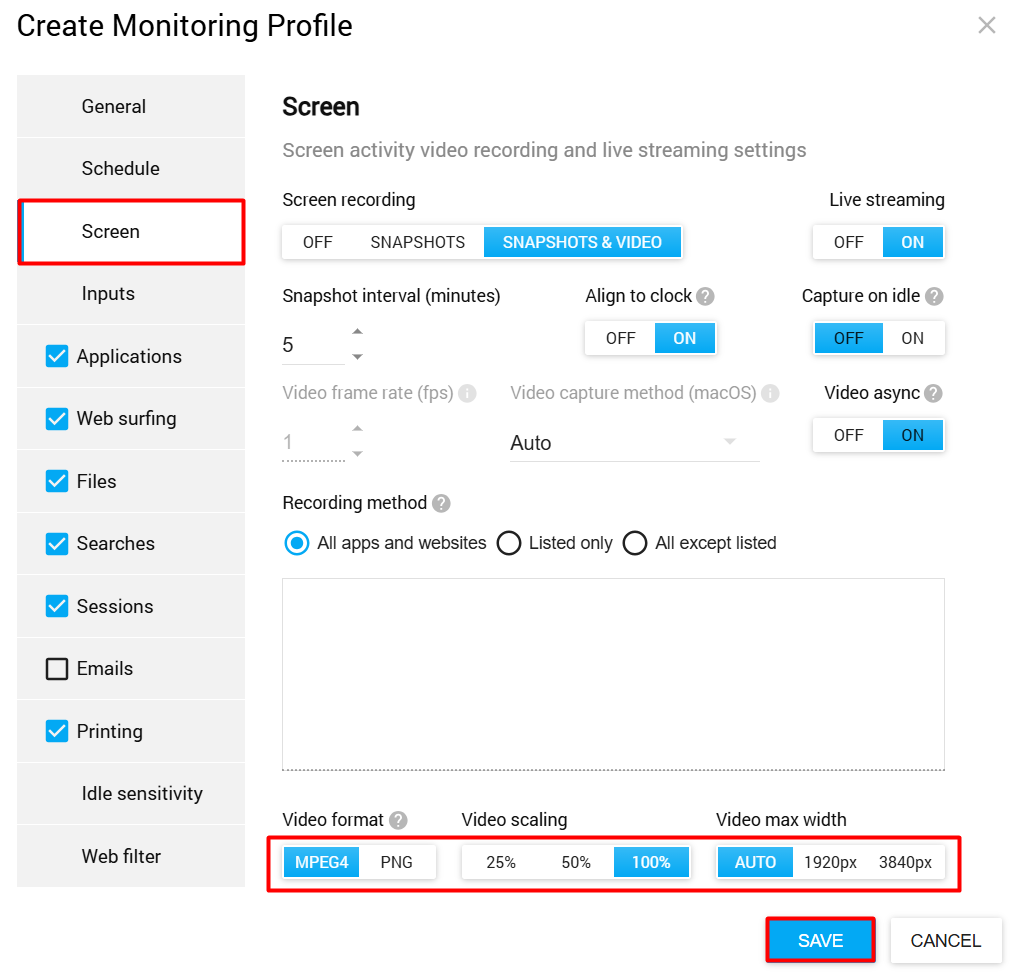Select the Listed only radio button
The height and width of the screenshot is (979, 1025).
click(509, 543)
